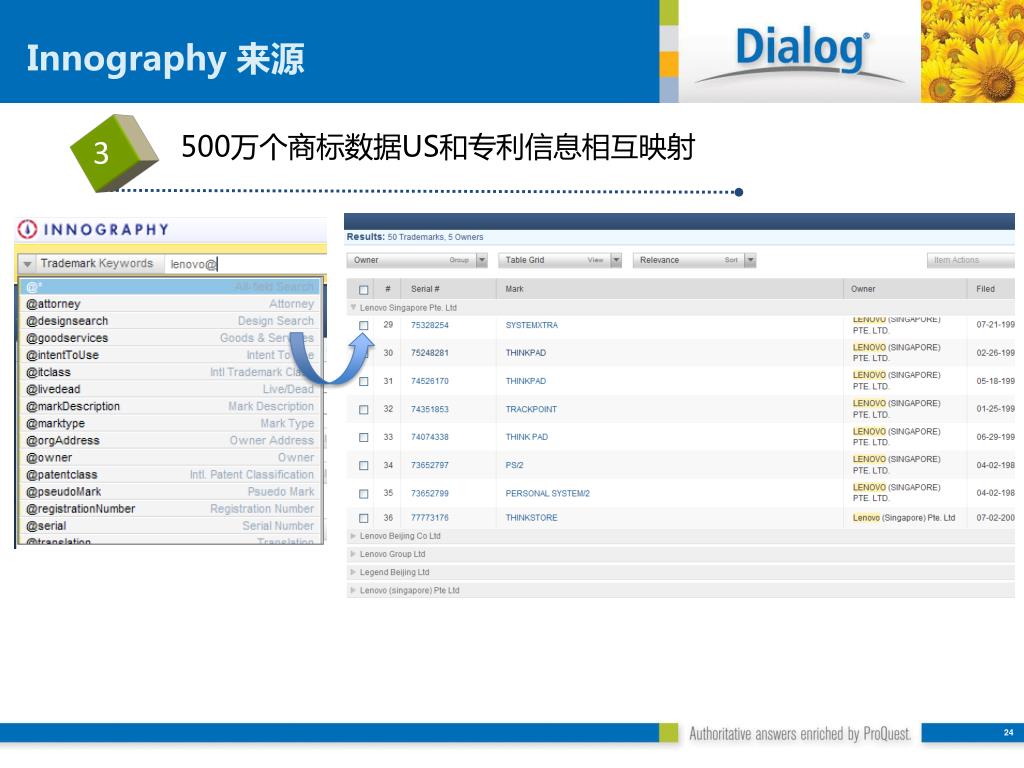This screenshot has width=1024, height=768.
Task: Open the Relevance Sort dropdown
Action: (750, 260)
